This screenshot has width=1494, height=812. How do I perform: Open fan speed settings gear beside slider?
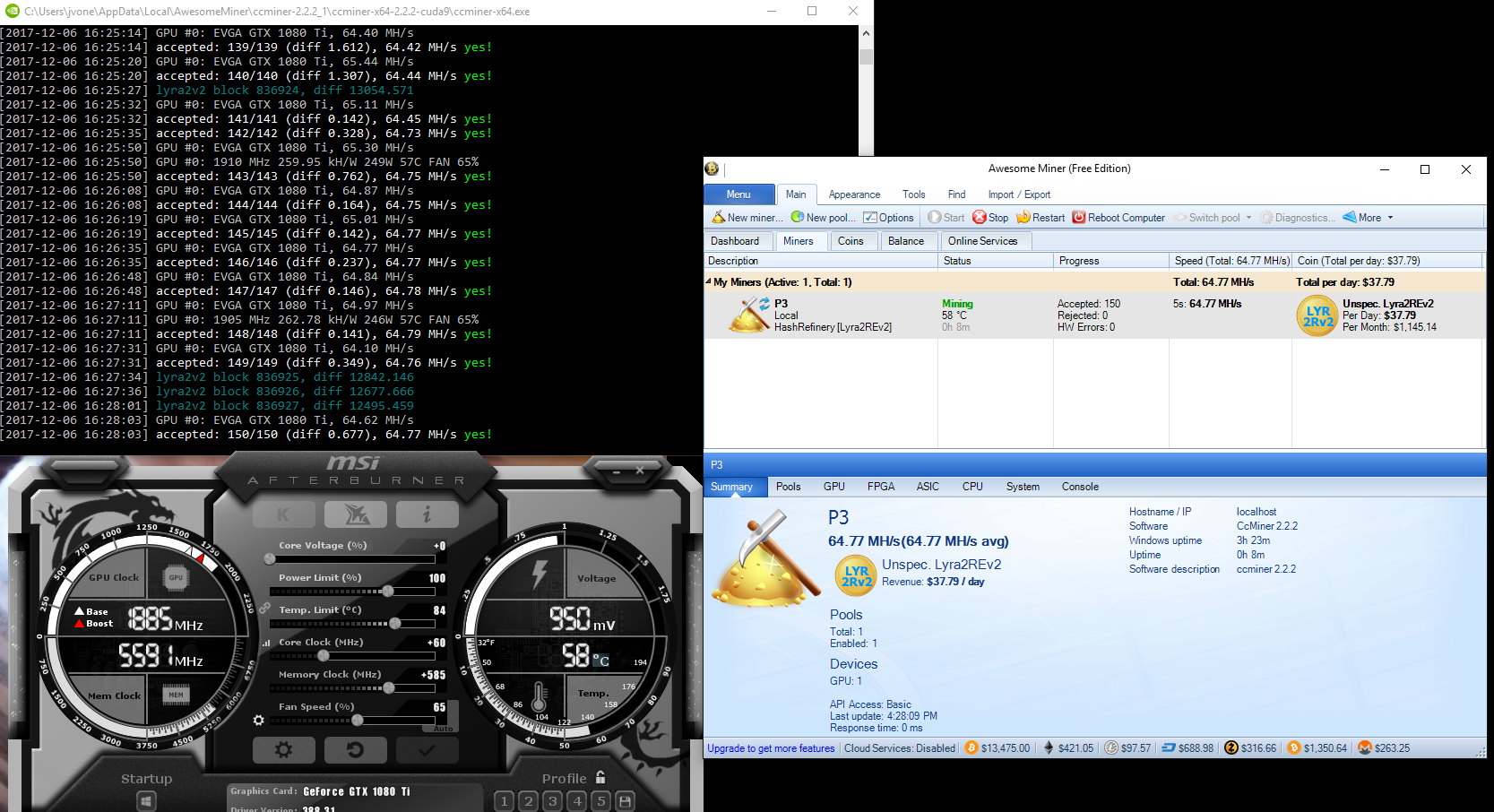259,720
